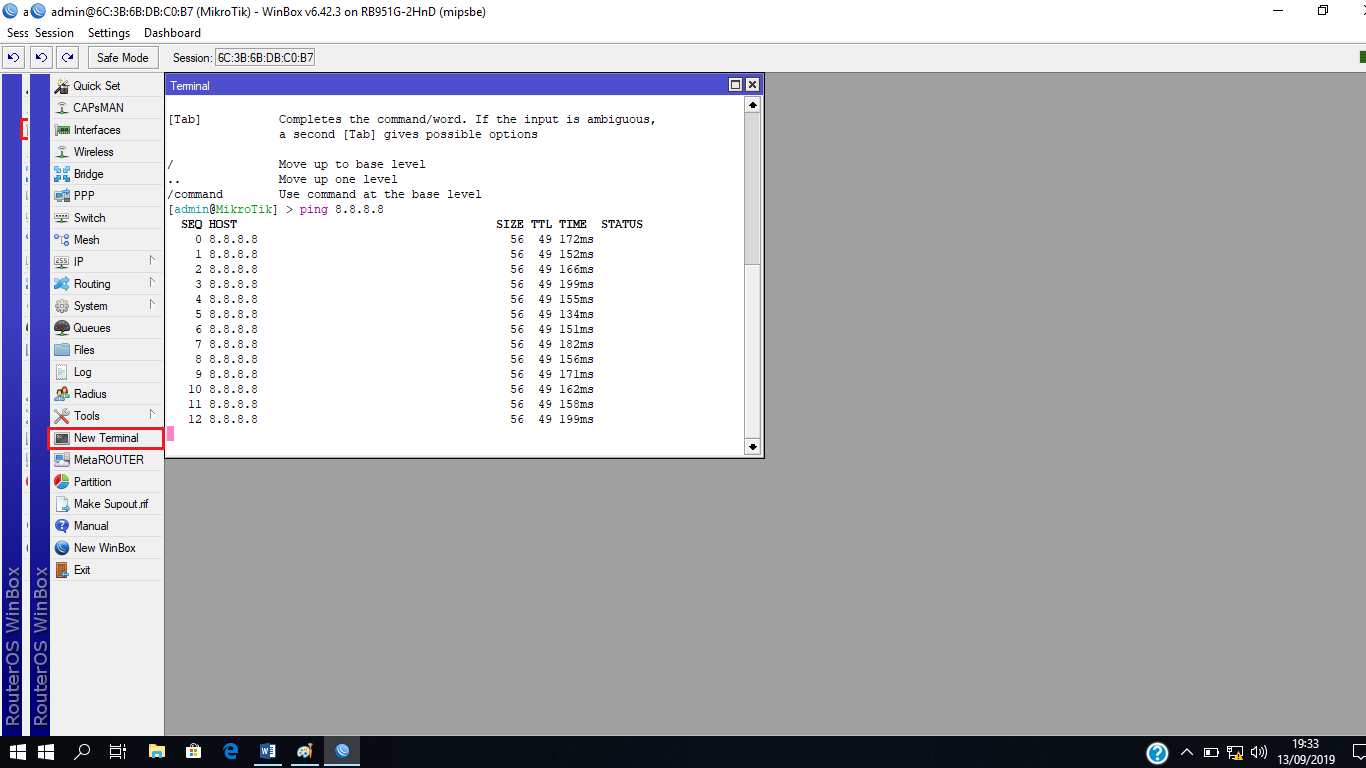
Task: Click the '[Tab]' help text in Terminal
Action: [x=184, y=119]
